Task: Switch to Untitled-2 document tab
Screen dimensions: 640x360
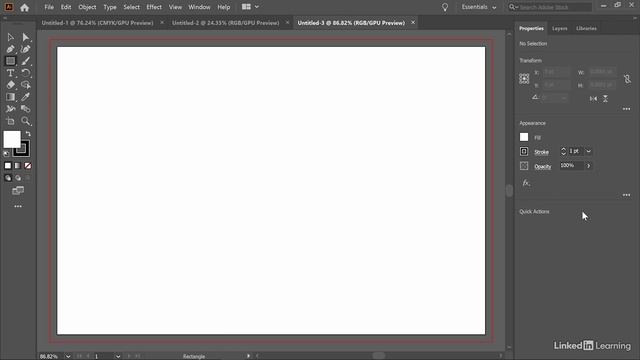Action: click(x=225, y=23)
